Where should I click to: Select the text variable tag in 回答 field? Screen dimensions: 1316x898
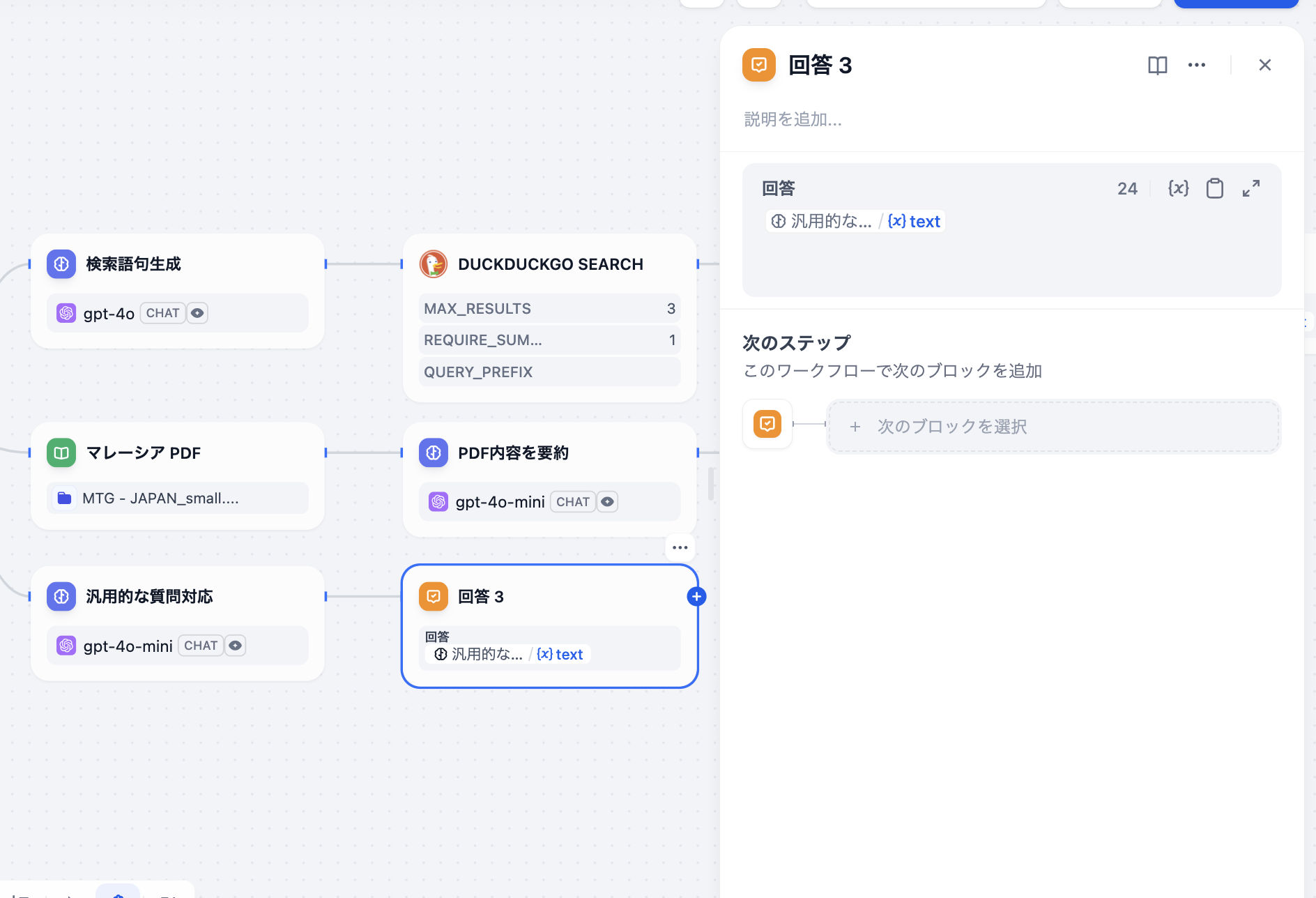(915, 220)
